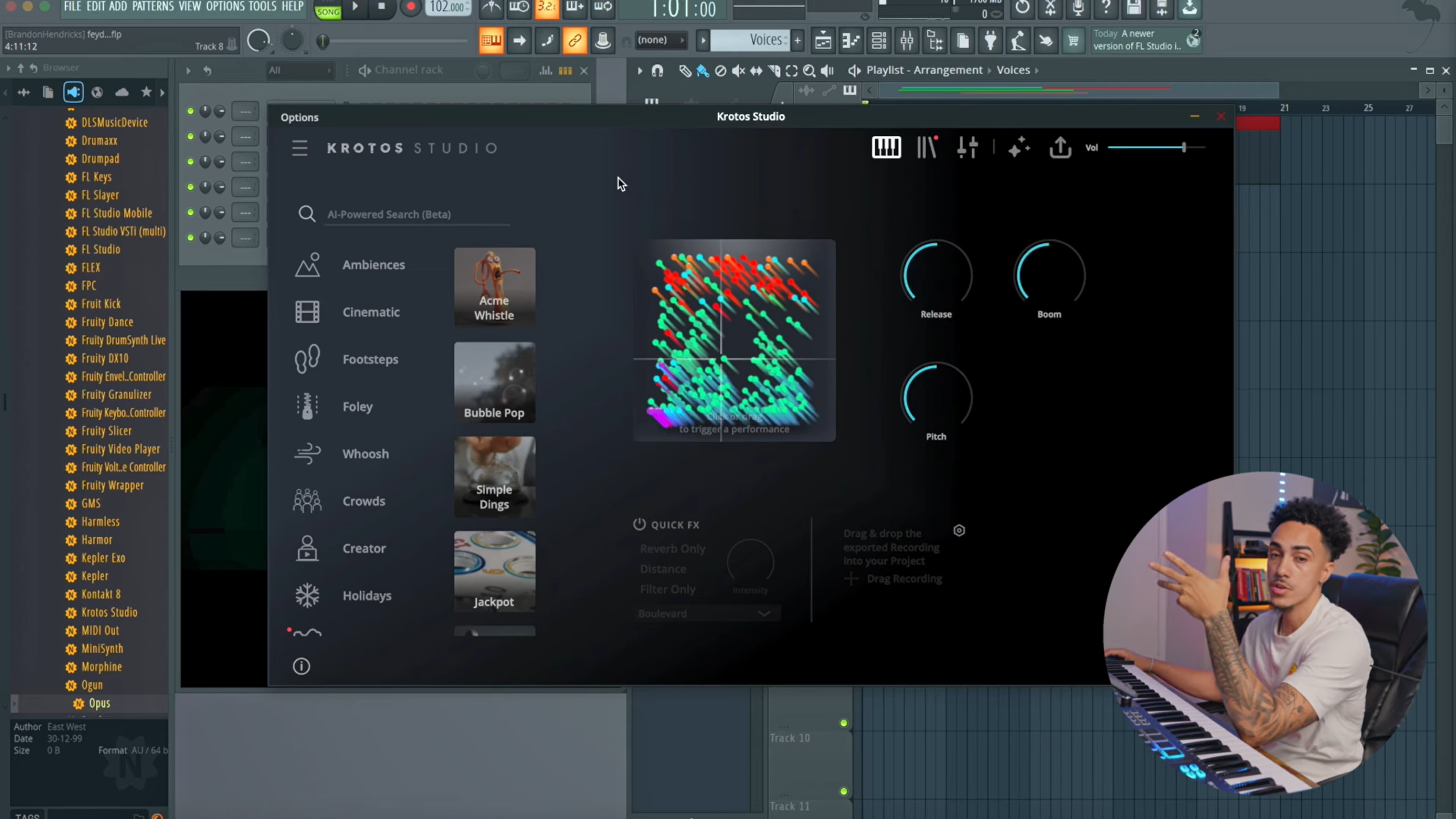Open the keyboard view icon in Krotos Studio
This screenshot has height=819, width=1456.
886,148
